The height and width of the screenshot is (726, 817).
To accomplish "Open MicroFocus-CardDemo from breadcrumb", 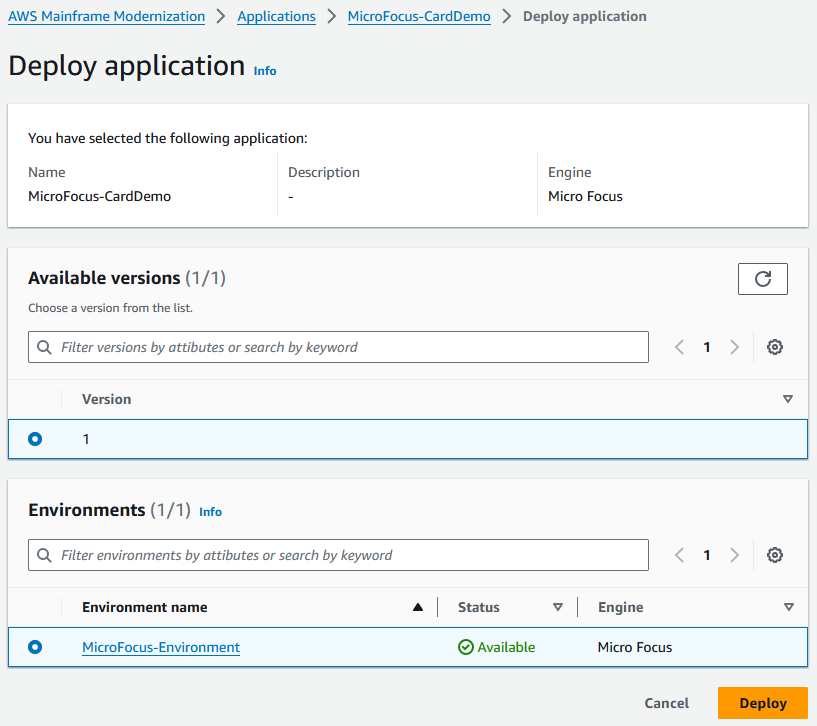I will [x=419, y=16].
